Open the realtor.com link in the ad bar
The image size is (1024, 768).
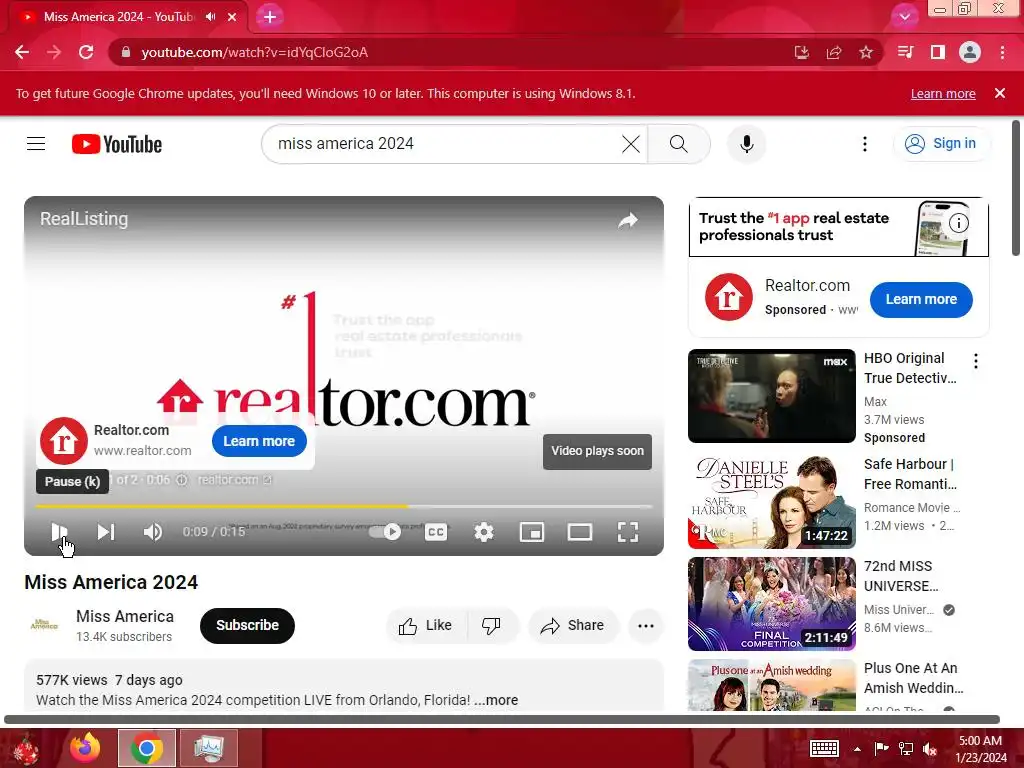coord(234,480)
